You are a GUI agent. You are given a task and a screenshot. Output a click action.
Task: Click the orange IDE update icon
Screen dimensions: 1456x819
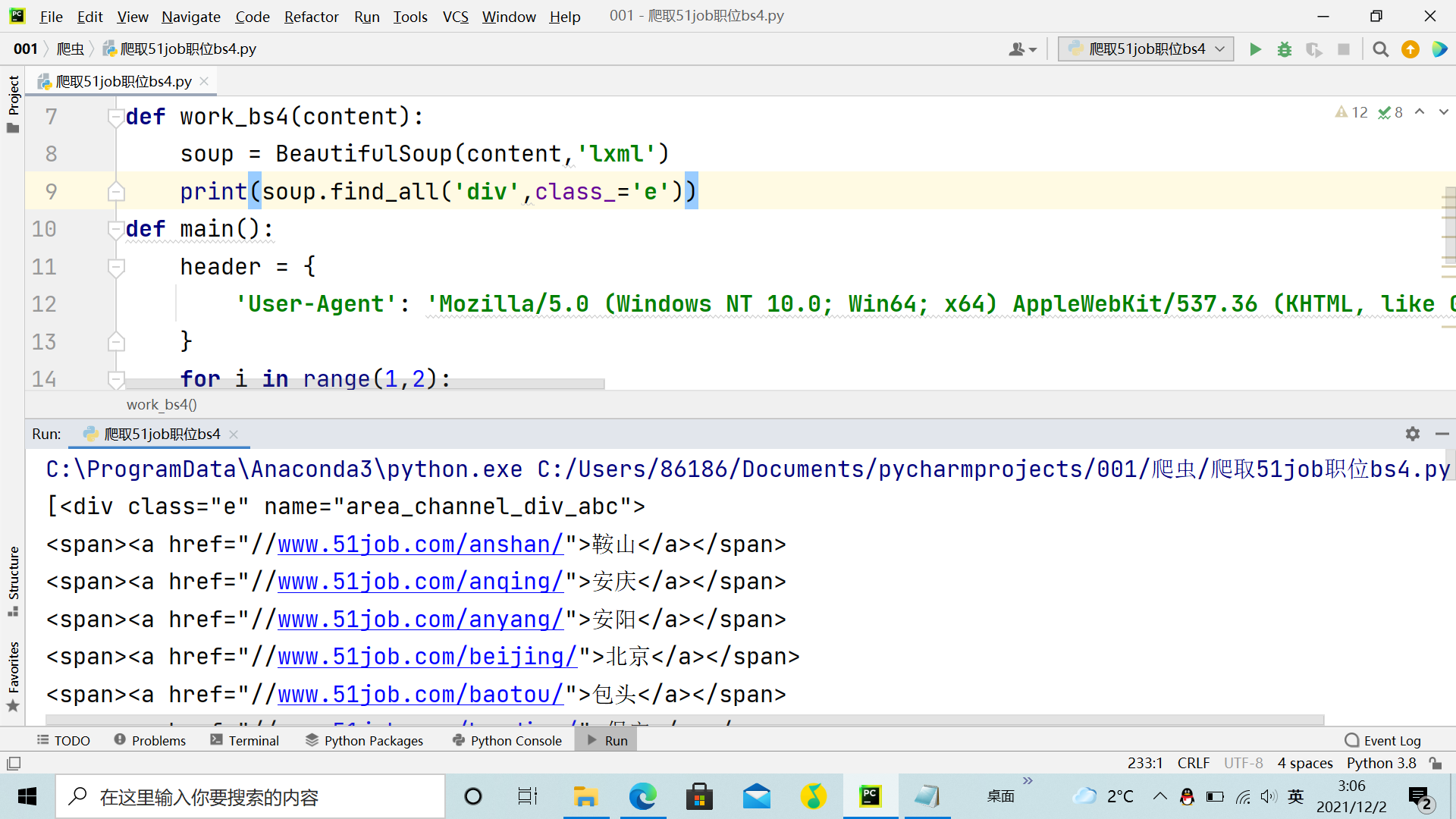pos(1410,49)
